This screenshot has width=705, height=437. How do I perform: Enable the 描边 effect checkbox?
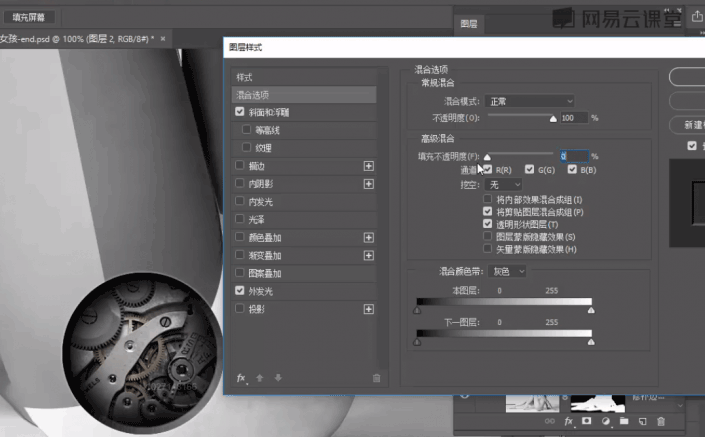pos(240,165)
